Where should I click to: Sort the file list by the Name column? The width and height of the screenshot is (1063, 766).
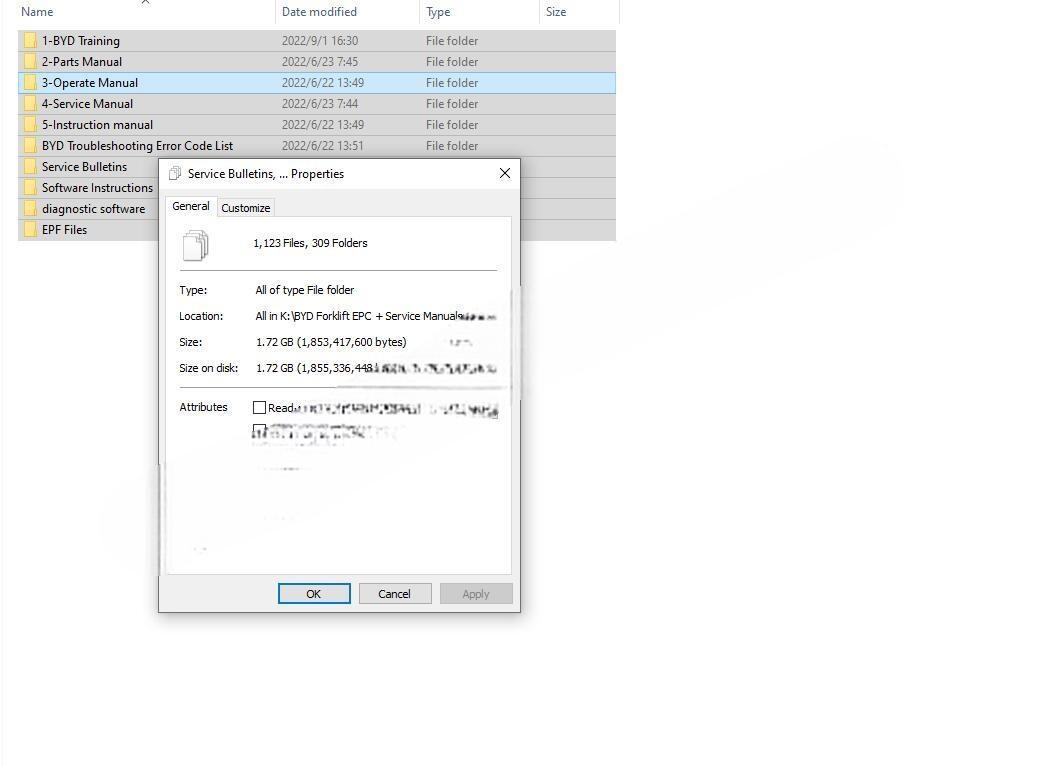37,12
